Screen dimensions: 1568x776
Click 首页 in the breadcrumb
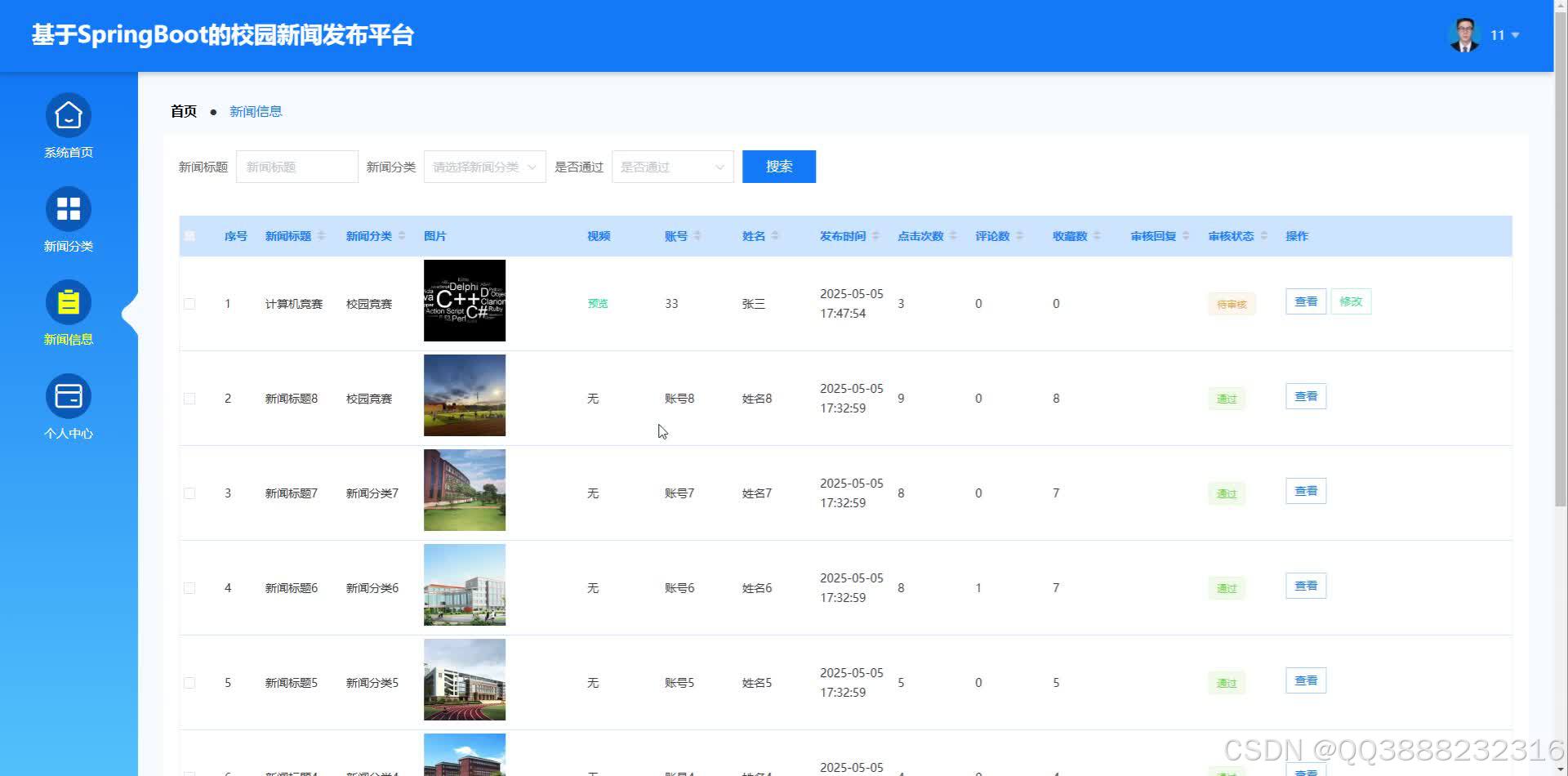(182, 111)
